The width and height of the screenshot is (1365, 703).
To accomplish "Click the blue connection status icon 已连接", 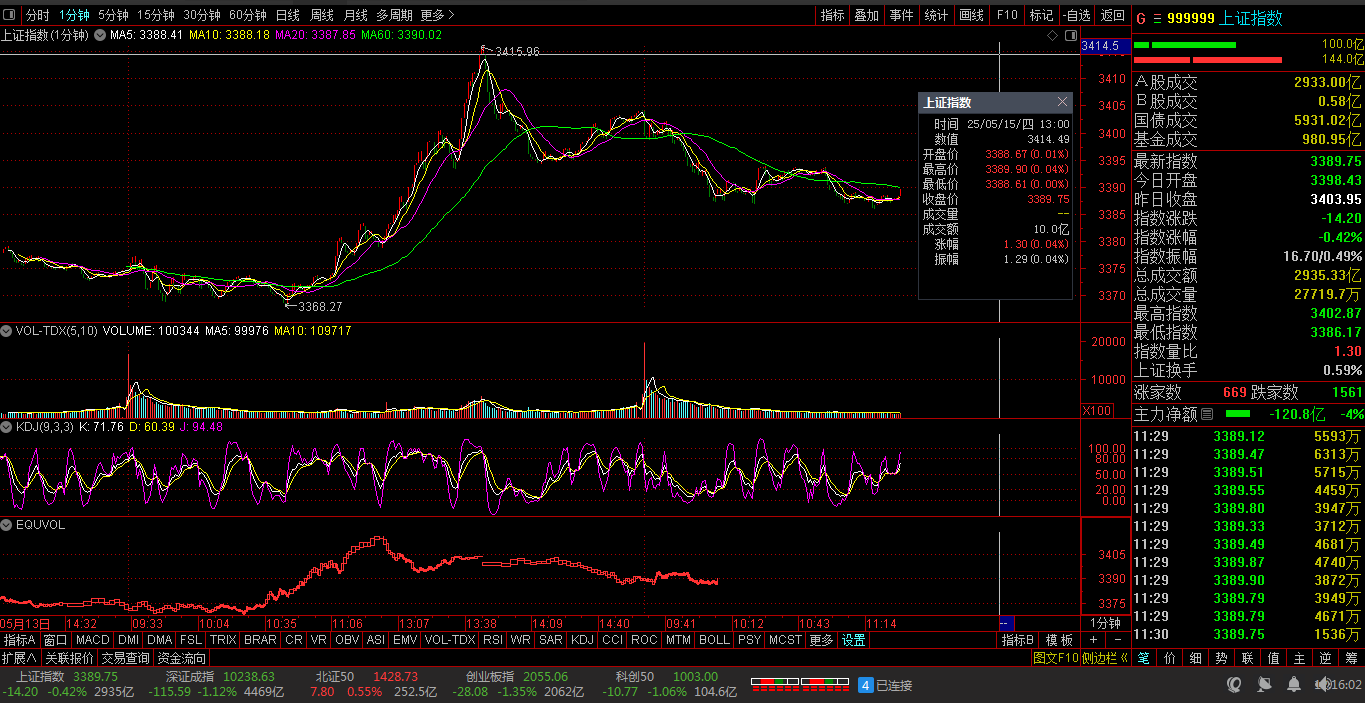I will [x=866, y=685].
